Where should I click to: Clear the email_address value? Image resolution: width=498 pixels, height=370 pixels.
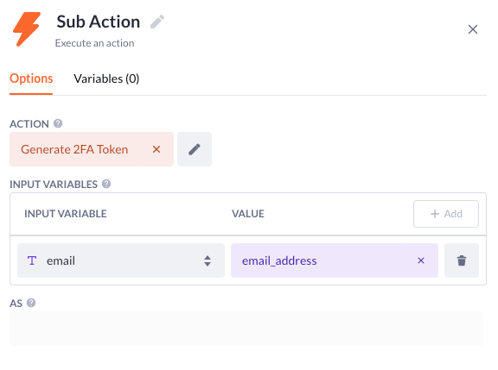[x=421, y=260]
